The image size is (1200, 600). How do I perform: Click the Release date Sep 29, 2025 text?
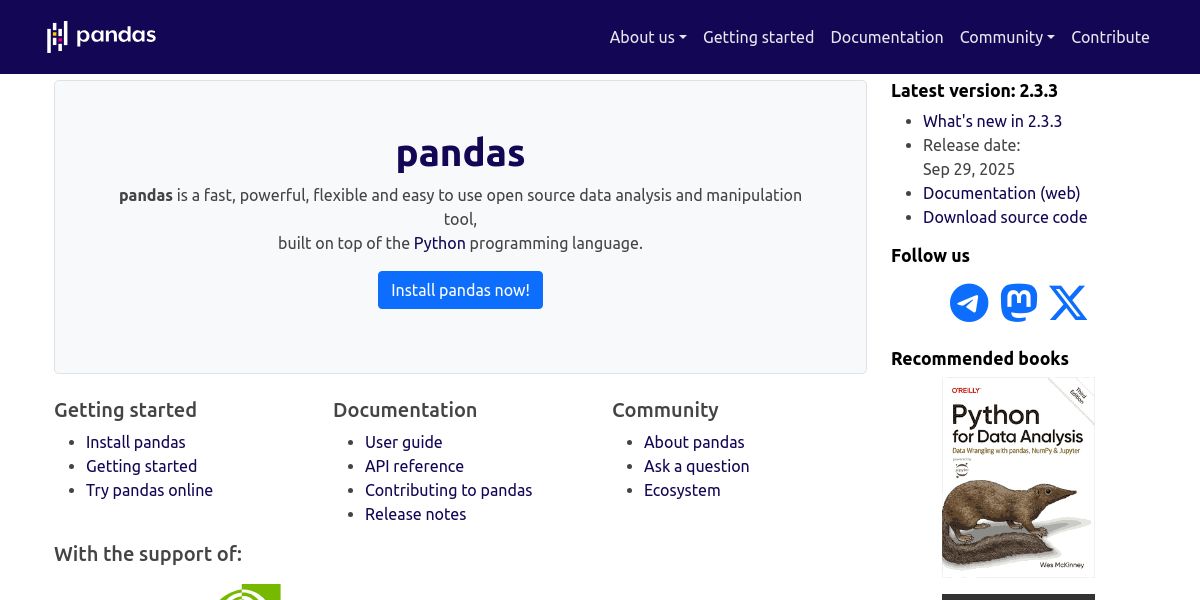pyautogui.click(x=971, y=157)
